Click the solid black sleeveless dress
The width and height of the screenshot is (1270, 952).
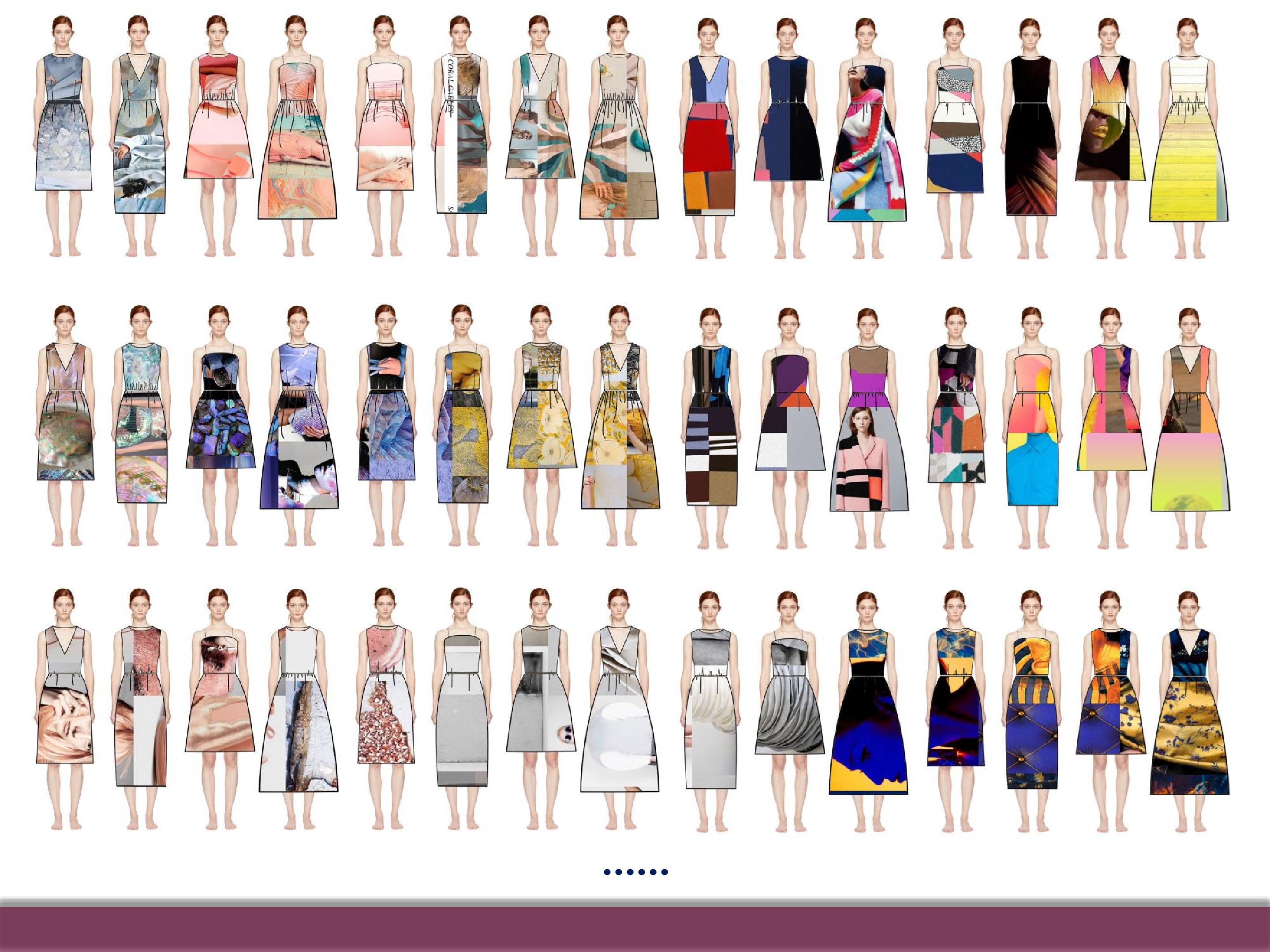(x=1031, y=135)
